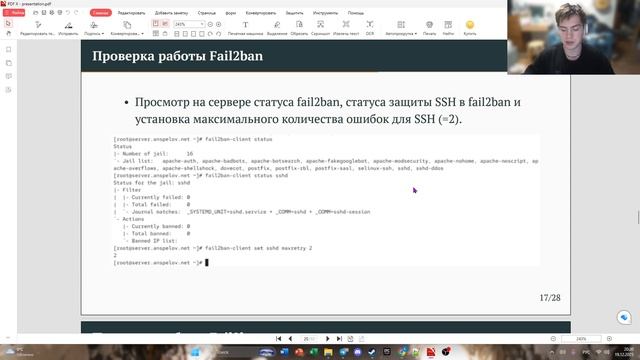
Task: Select the Главная ribbon tab
Action: (100, 13)
